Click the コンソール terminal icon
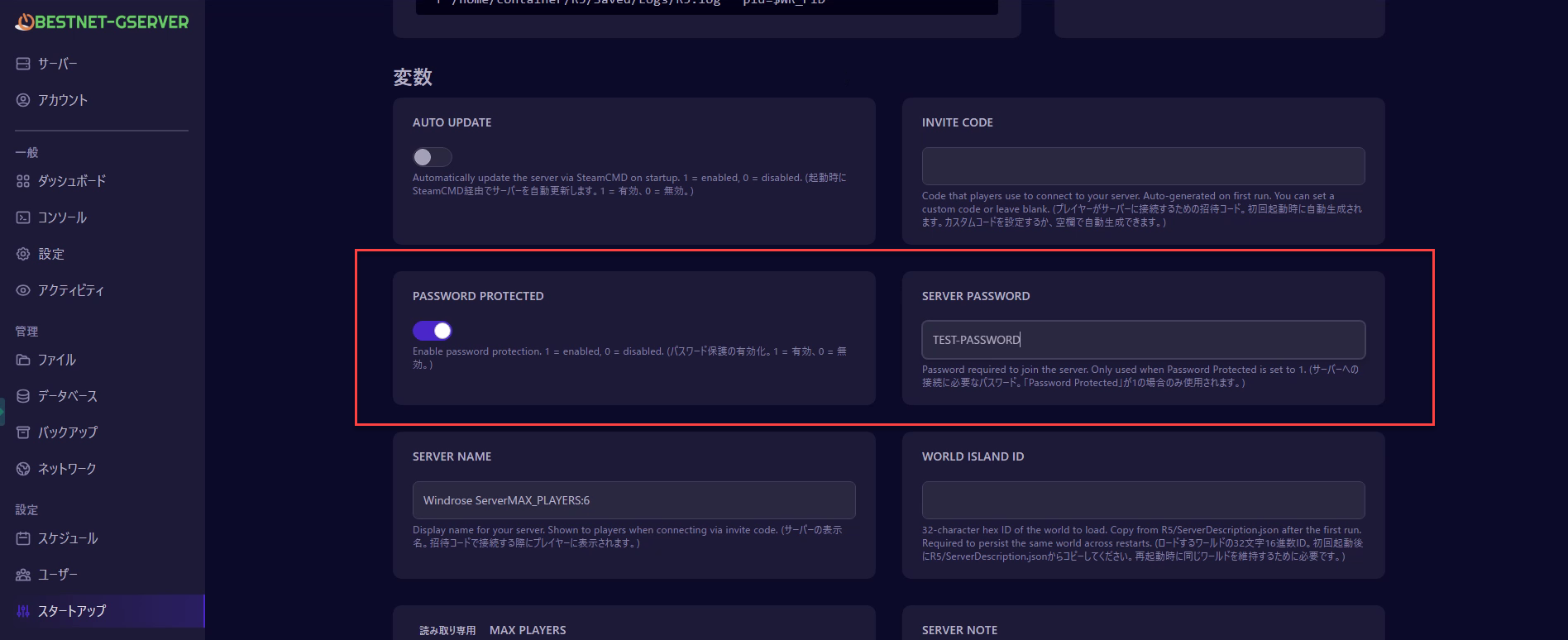 coord(23,217)
